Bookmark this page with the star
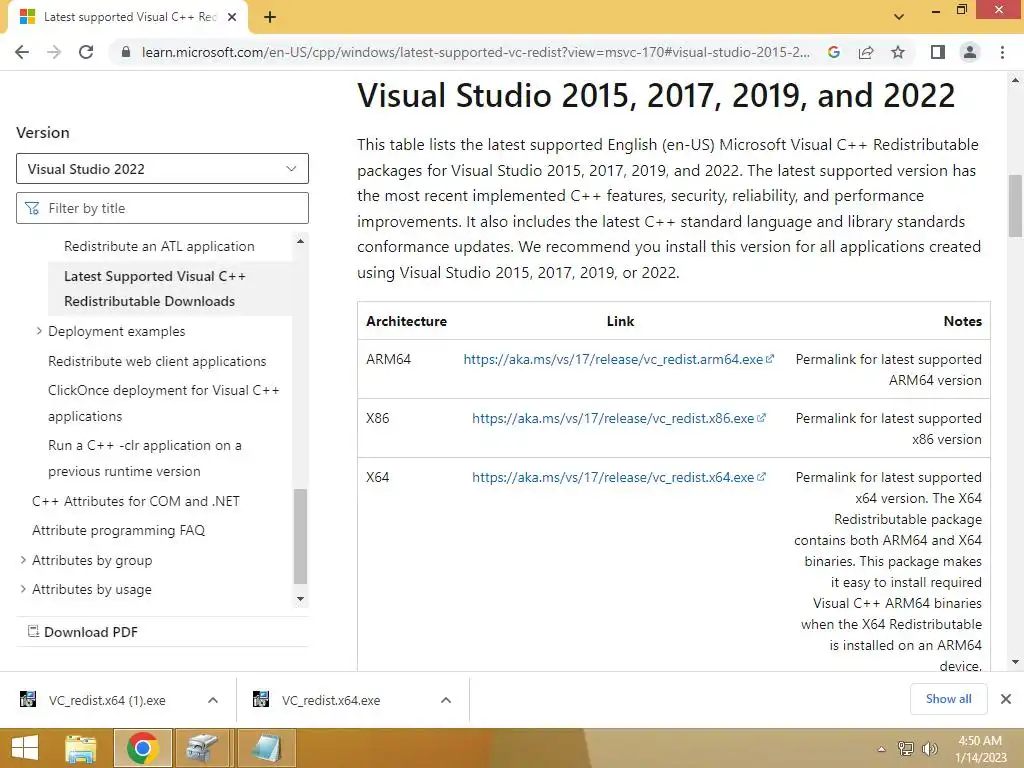 click(x=898, y=52)
